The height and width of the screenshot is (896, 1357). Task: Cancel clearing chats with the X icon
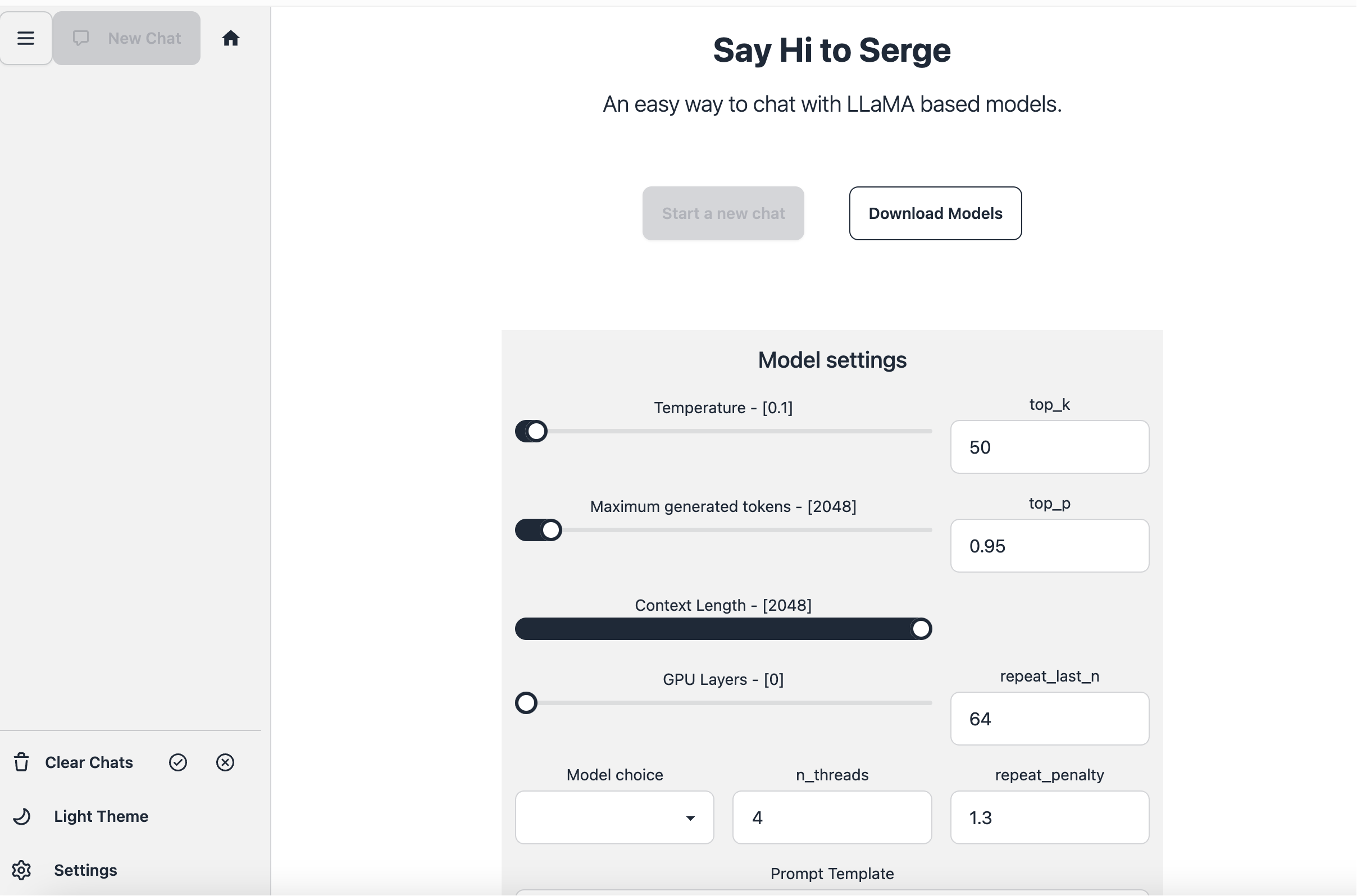pos(225,762)
